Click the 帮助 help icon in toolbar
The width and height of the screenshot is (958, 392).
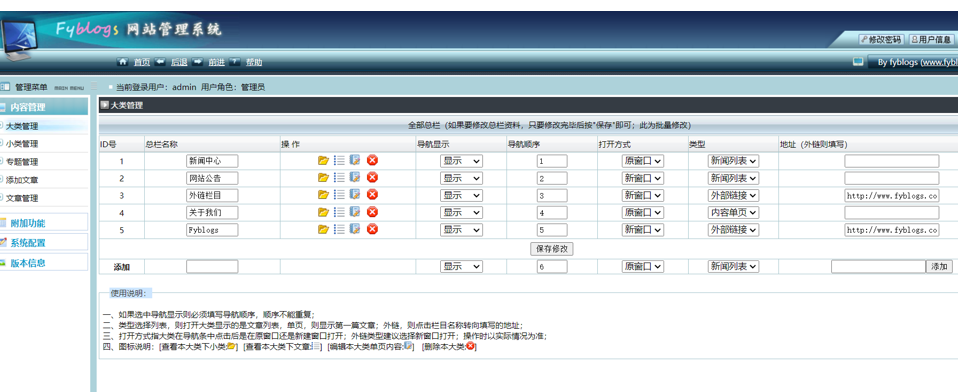pyautogui.click(x=235, y=62)
